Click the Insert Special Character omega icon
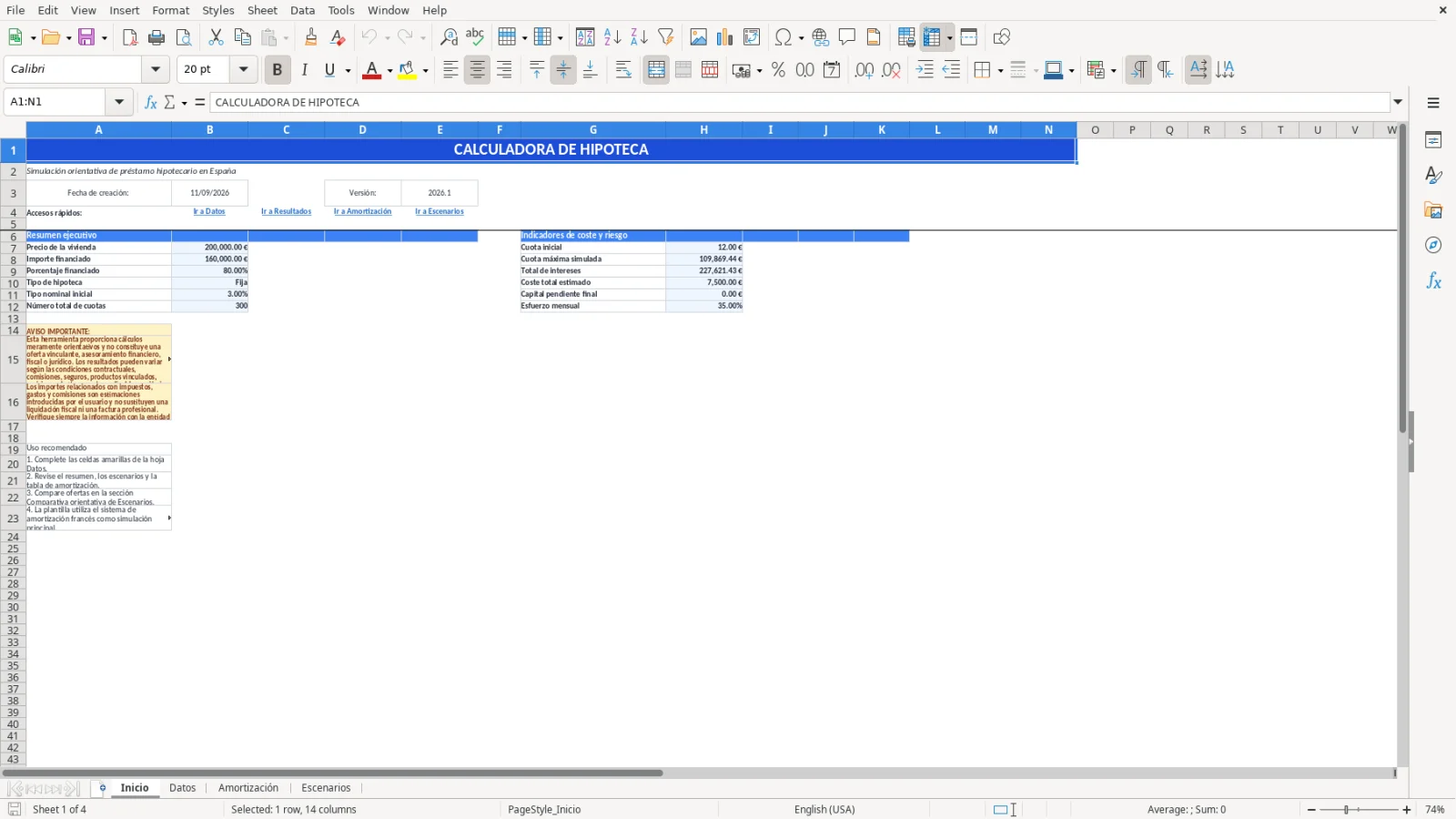This screenshot has height=819, width=1456. 783,37
